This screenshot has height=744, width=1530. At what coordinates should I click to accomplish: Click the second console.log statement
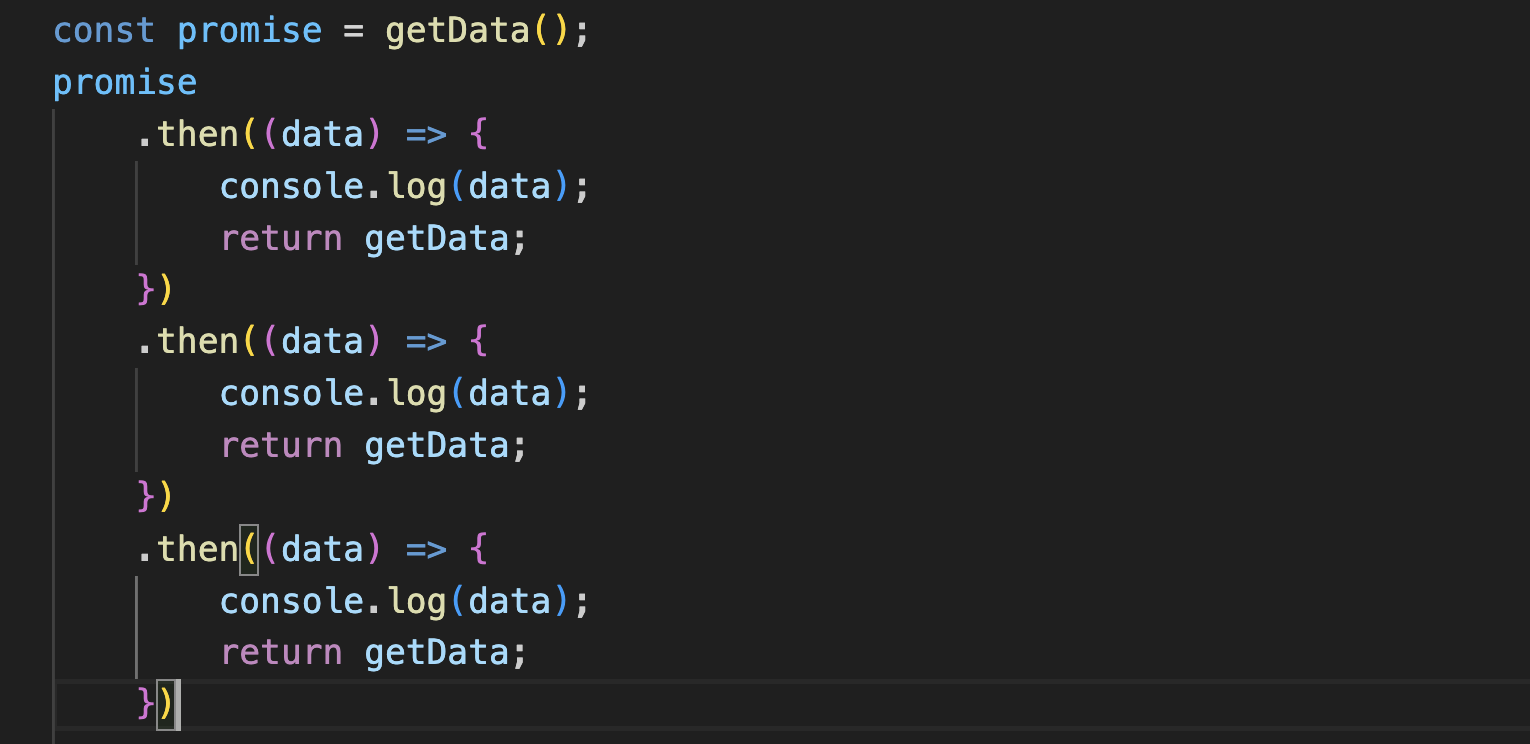(406, 394)
